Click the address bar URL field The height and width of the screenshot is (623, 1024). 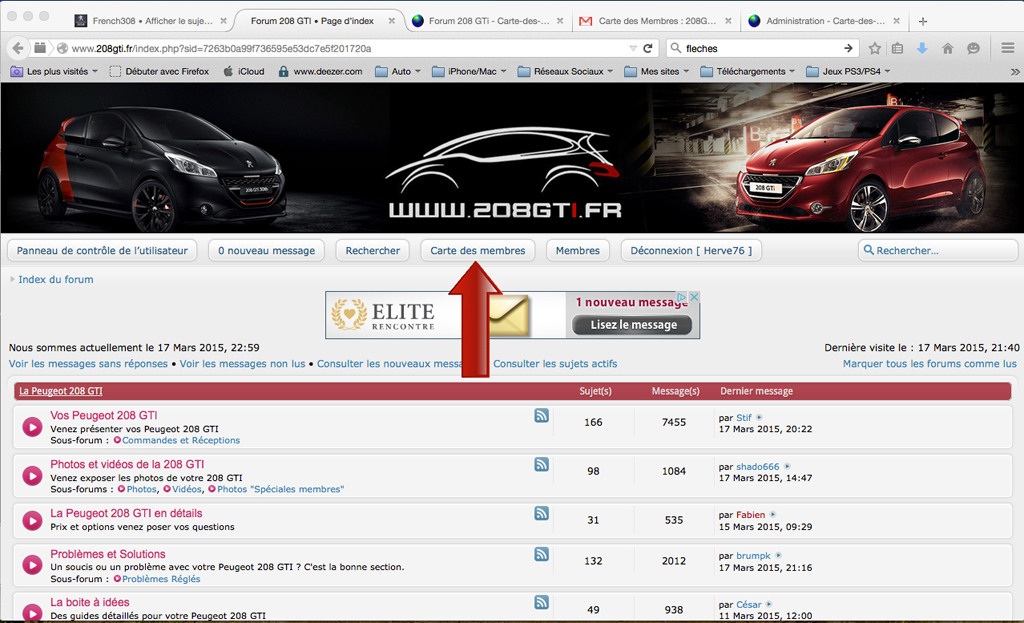tap(346, 48)
